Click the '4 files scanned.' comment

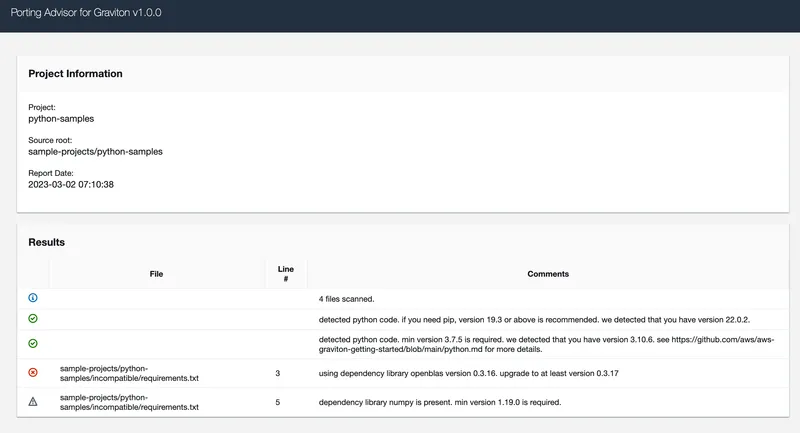click(346, 299)
